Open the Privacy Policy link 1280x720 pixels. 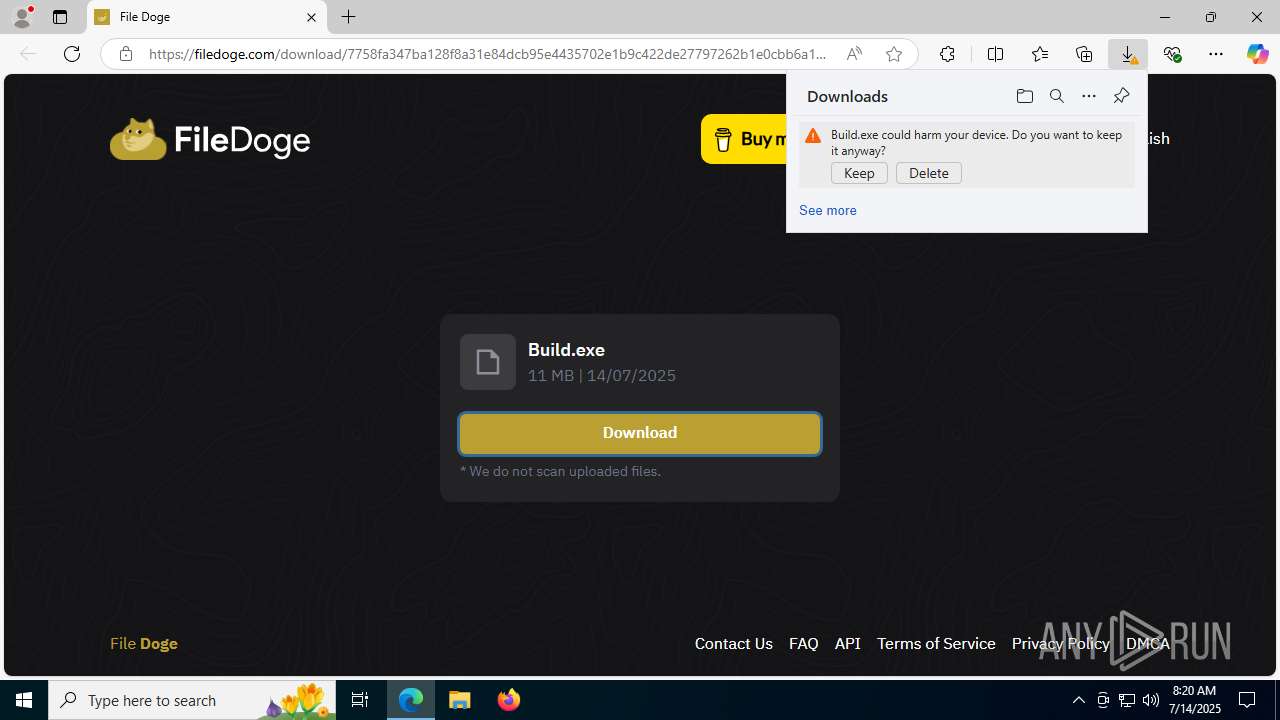[1061, 644]
